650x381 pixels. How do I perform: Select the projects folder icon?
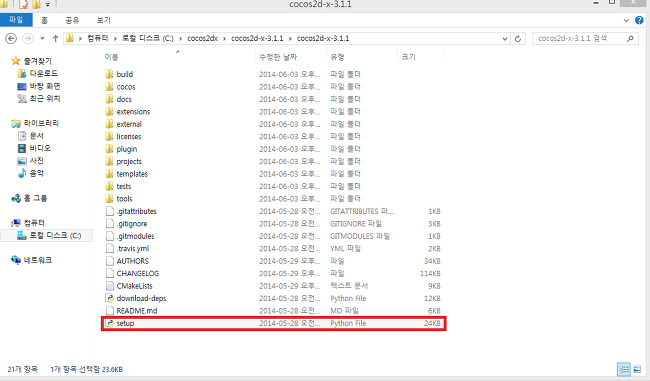tap(109, 161)
